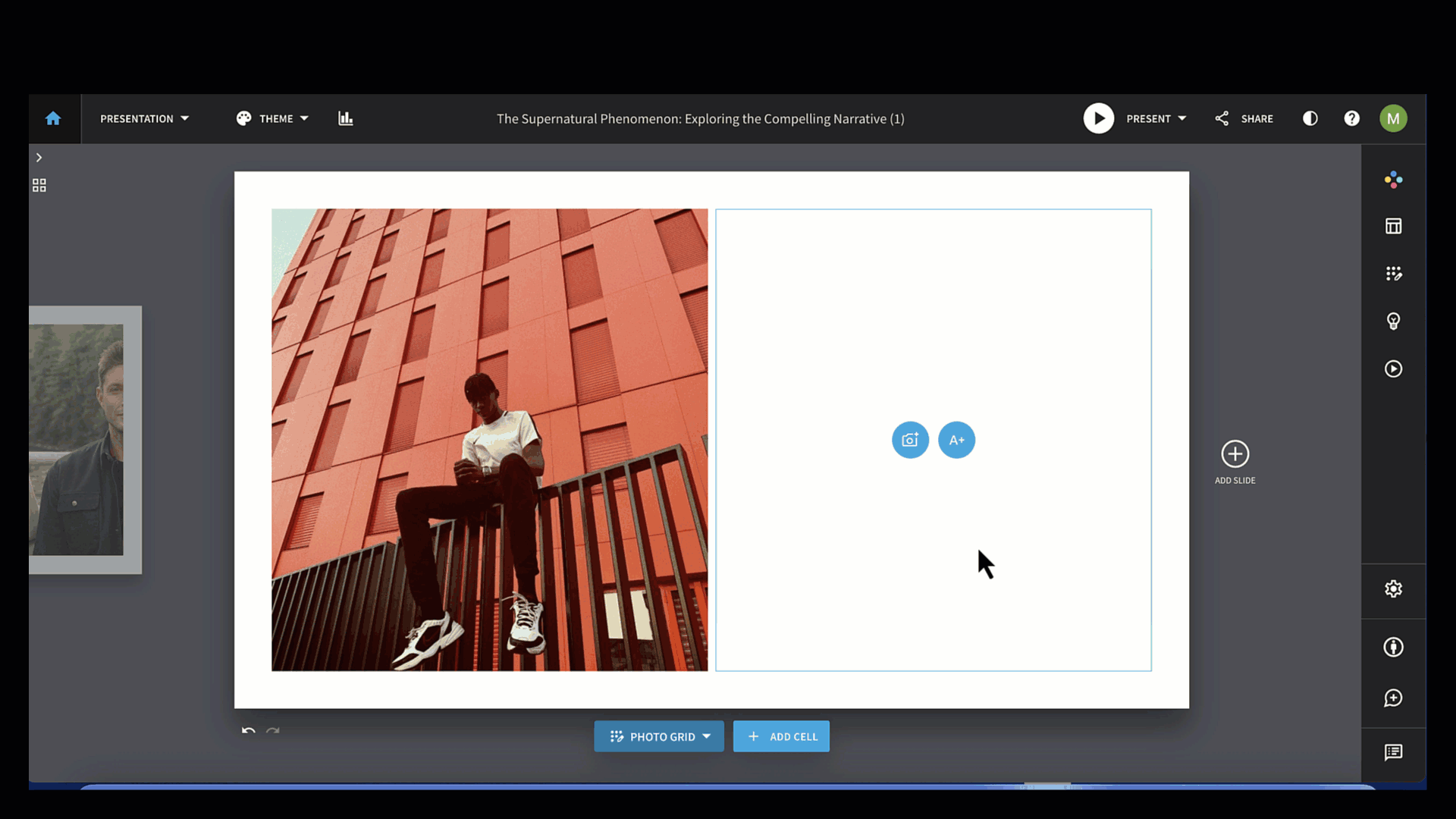Go to the home dashboard icon
This screenshot has width=1456, height=819.
[53, 118]
